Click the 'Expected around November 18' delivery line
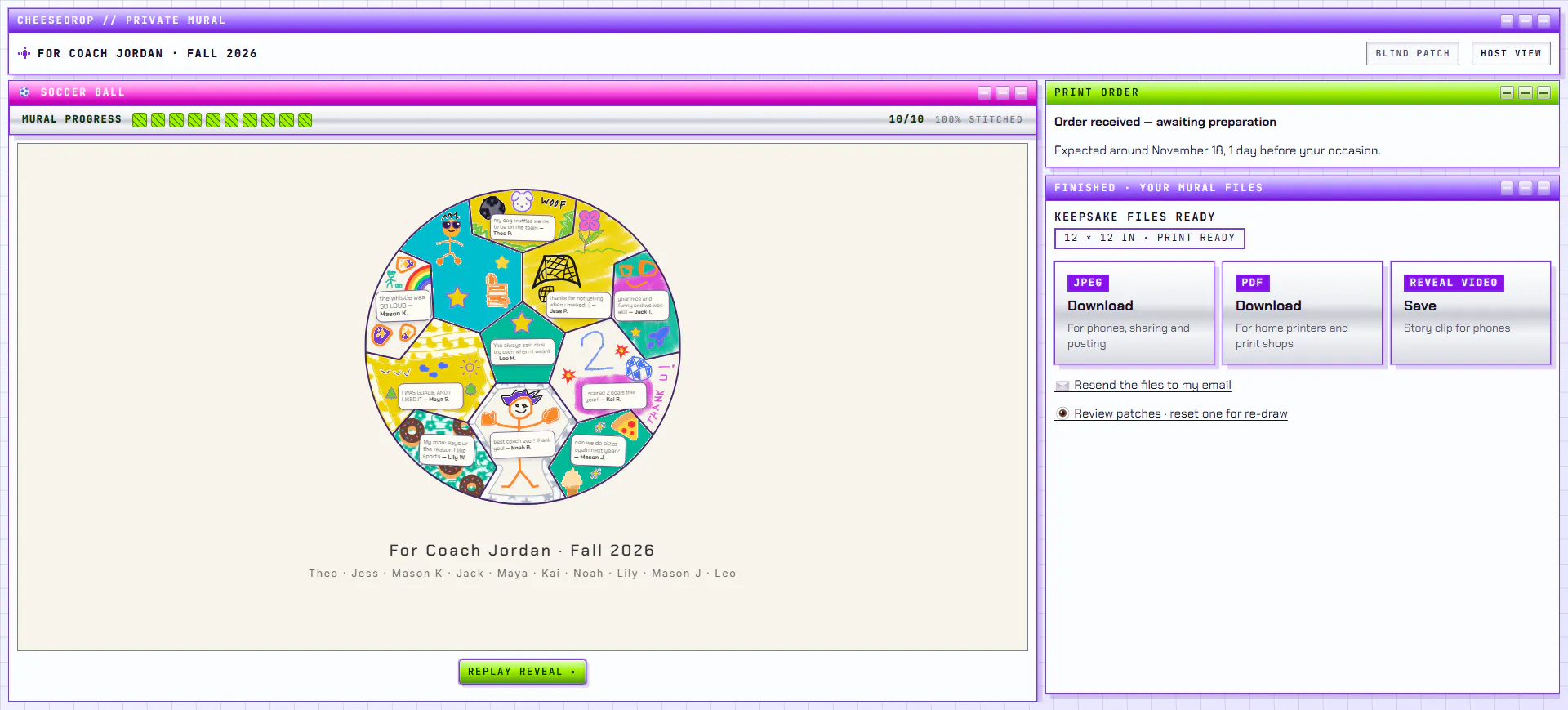Screen dimensions: 1568x710 coord(1218,150)
